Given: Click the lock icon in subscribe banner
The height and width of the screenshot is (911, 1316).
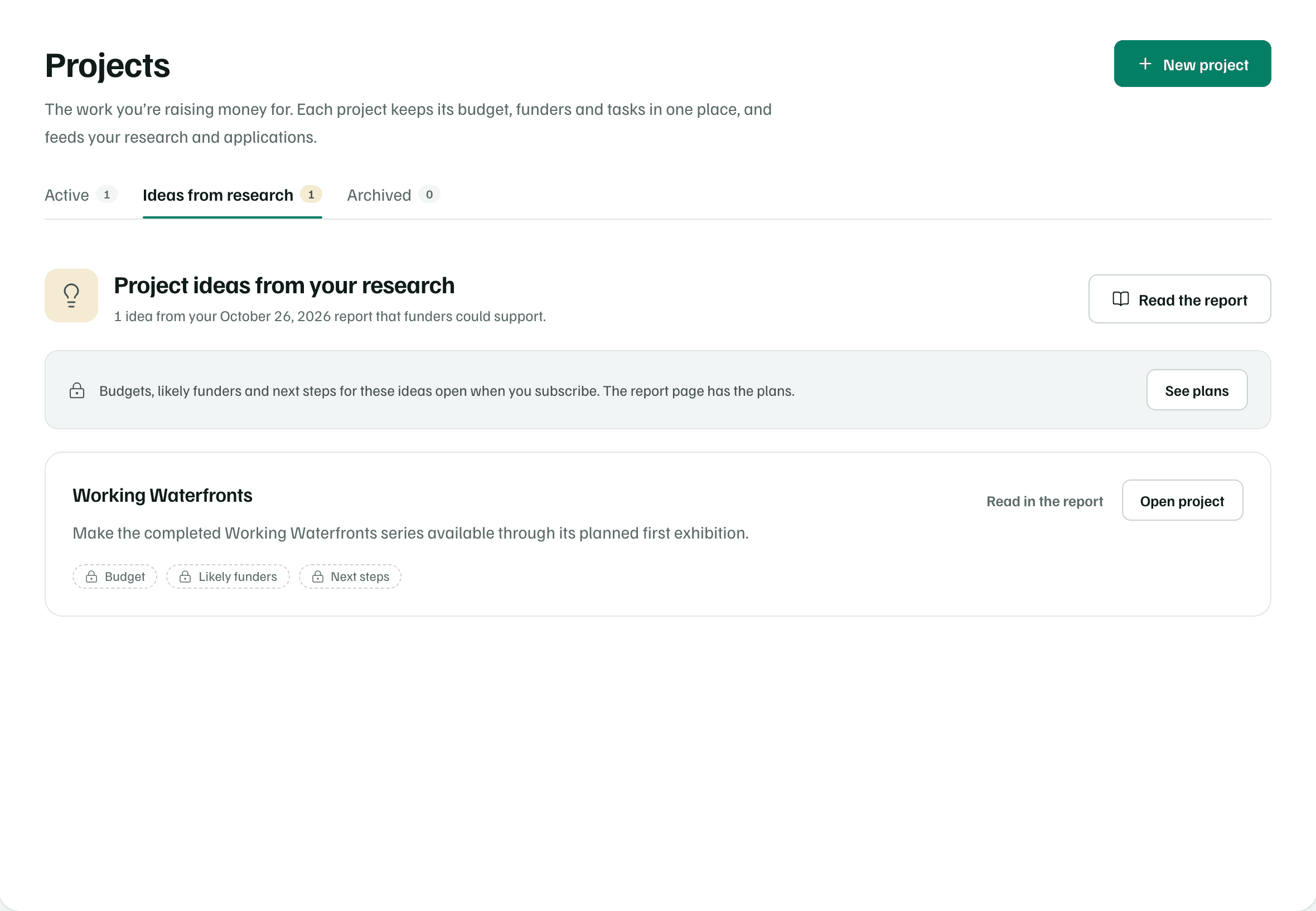Looking at the screenshot, I should [x=77, y=391].
